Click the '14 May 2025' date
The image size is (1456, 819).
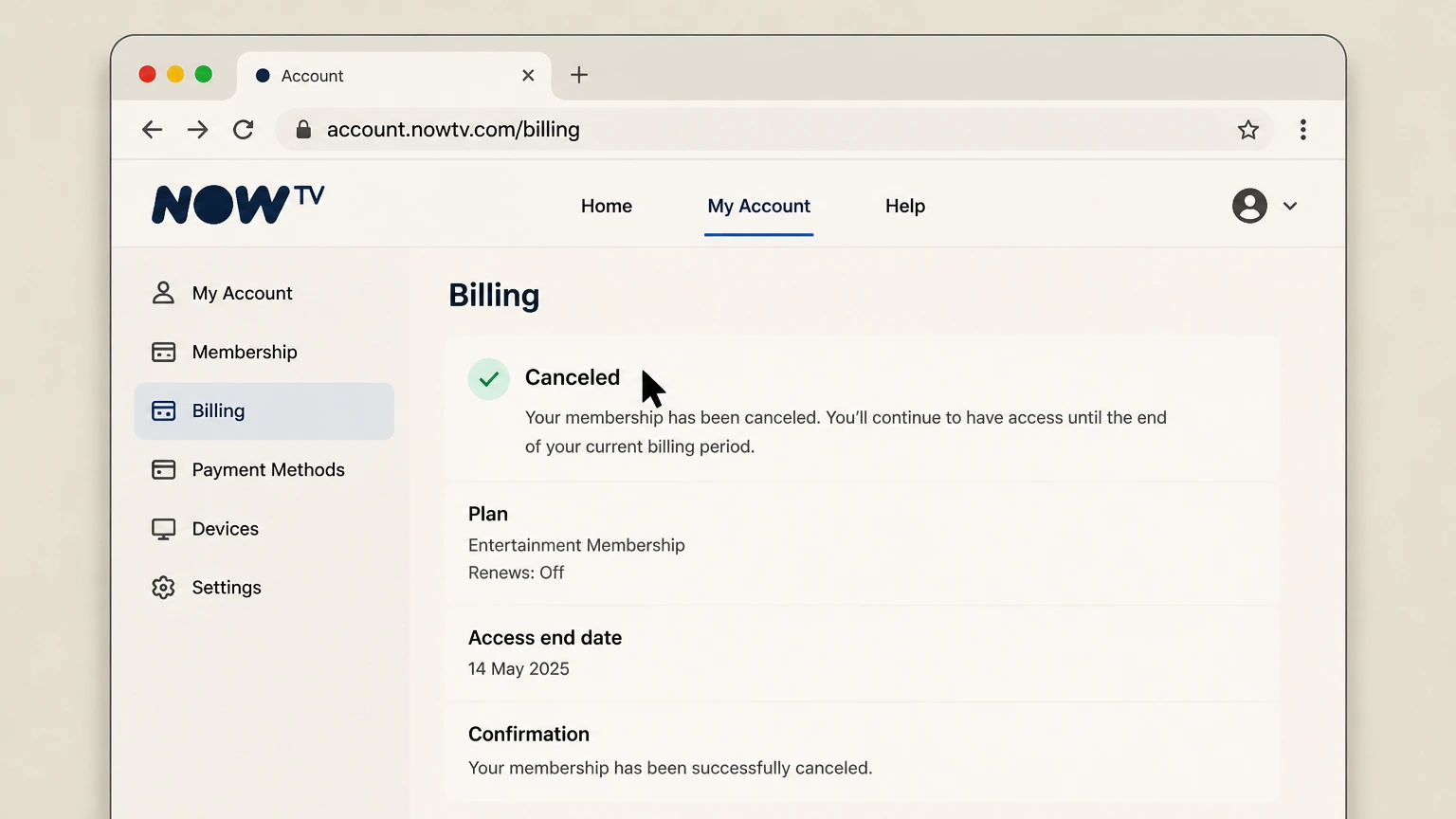tap(519, 668)
